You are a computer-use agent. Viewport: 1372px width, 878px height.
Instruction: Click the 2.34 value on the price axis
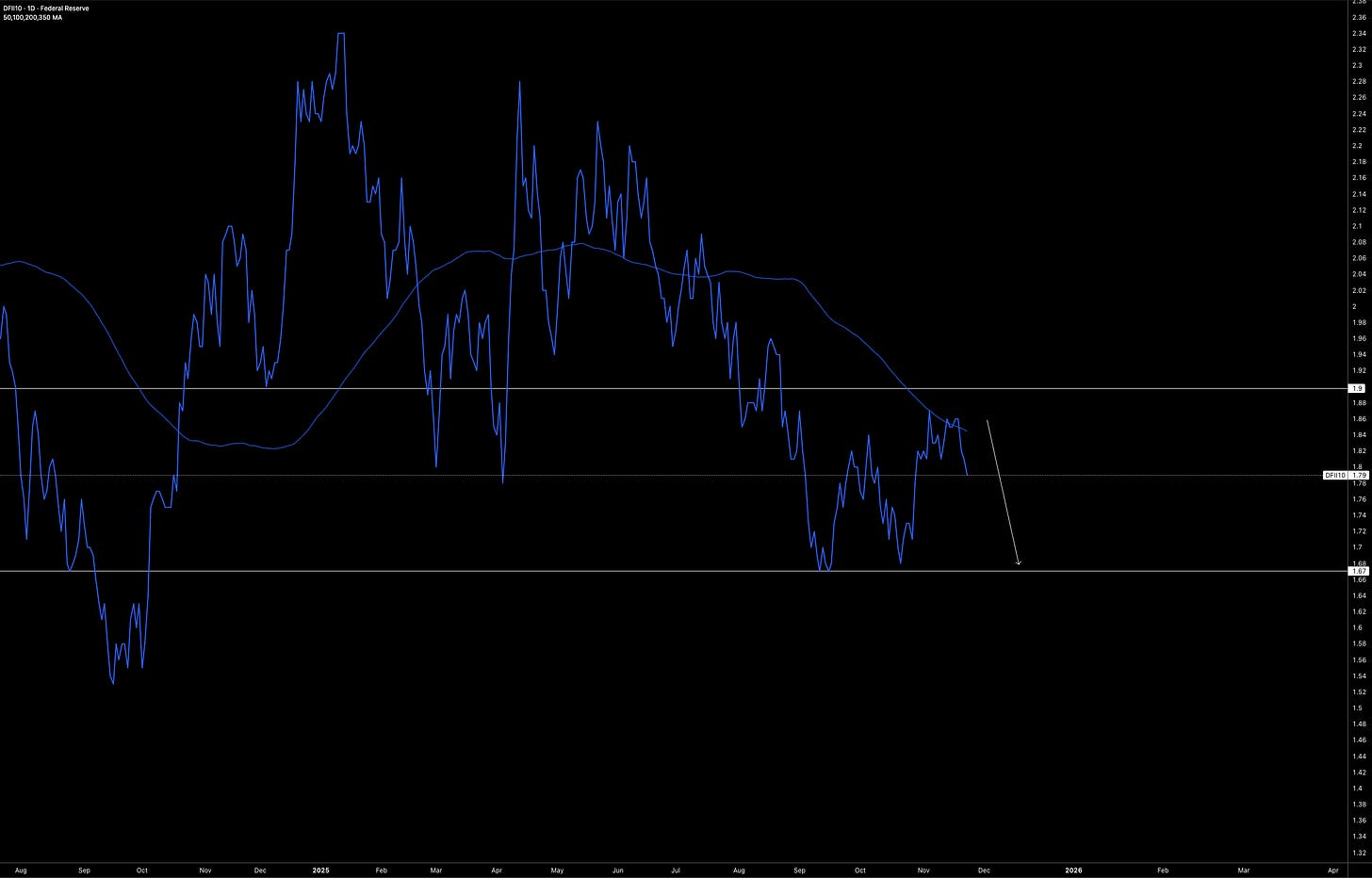[1359, 34]
